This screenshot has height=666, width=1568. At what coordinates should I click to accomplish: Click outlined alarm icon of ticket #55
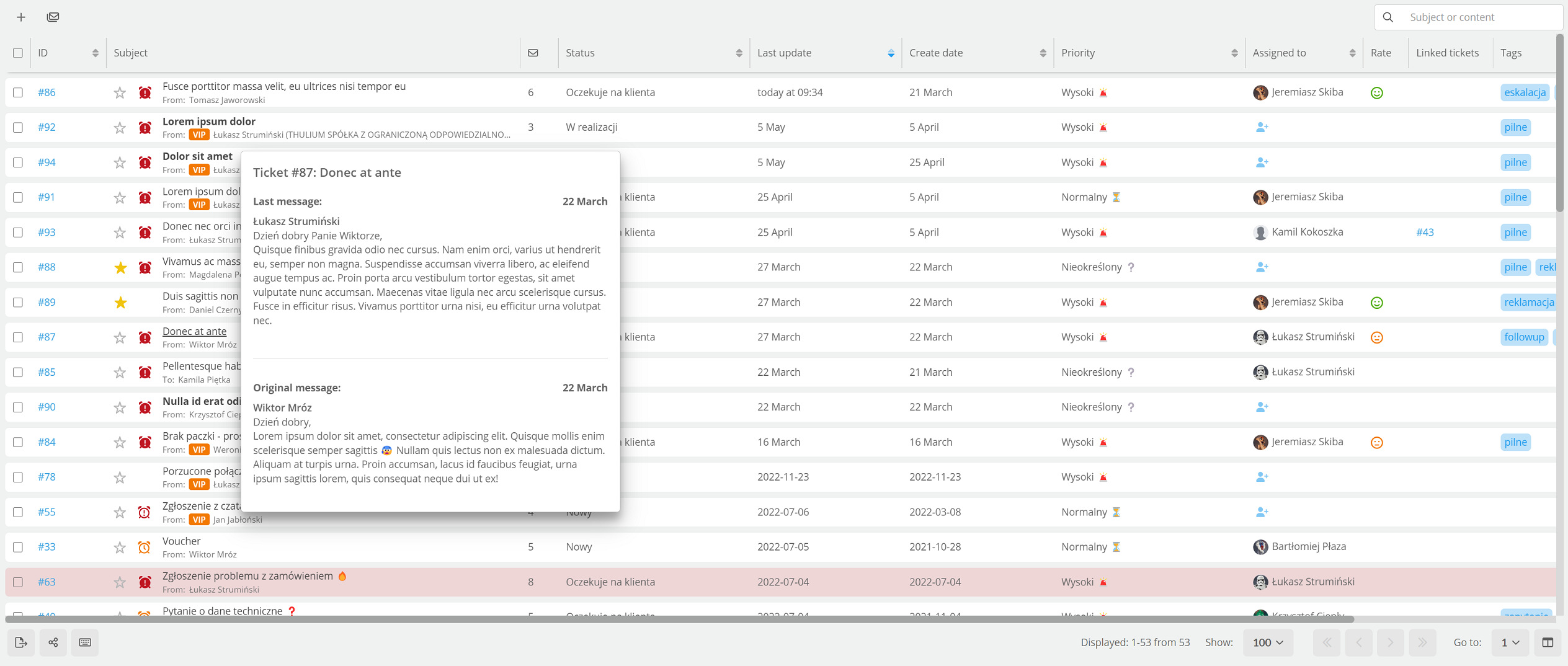pyautogui.click(x=144, y=512)
